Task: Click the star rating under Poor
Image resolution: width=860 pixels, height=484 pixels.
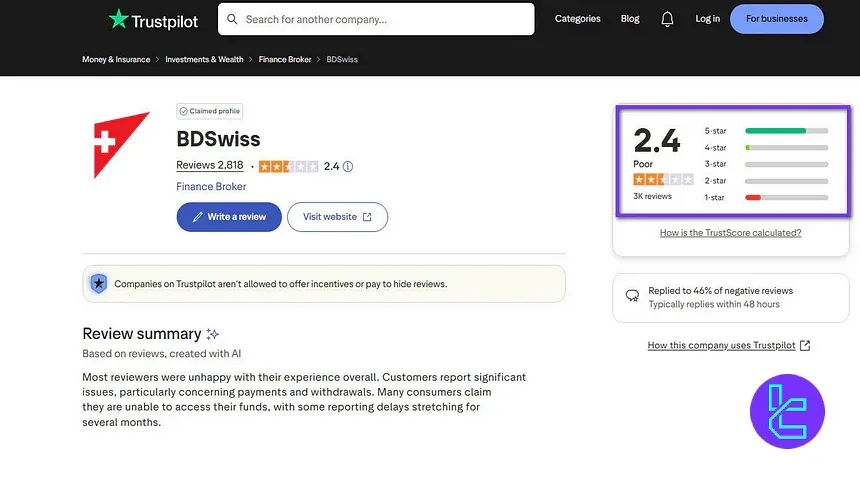Action: coord(663,179)
